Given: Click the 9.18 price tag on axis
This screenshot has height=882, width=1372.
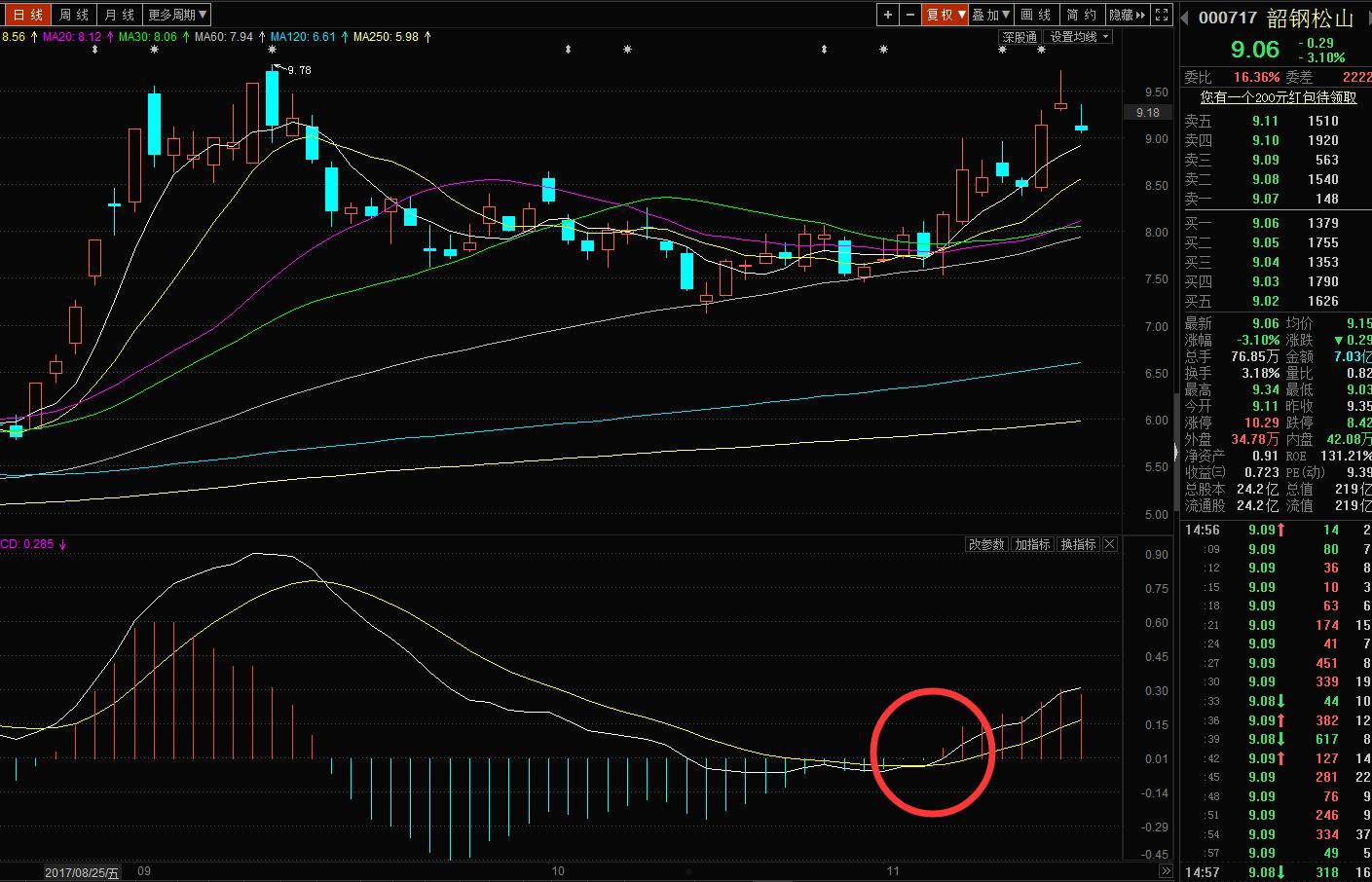Looking at the screenshot, I should coord(1148,112).
